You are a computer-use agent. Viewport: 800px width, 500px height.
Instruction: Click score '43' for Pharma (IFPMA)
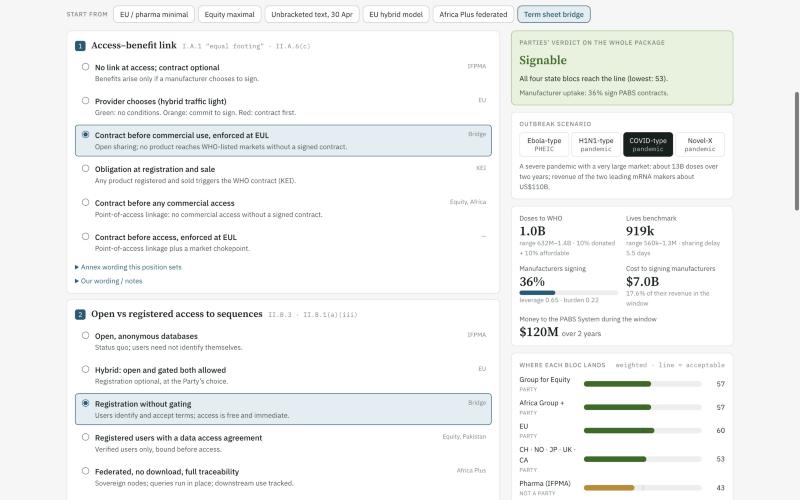[720, 488]
